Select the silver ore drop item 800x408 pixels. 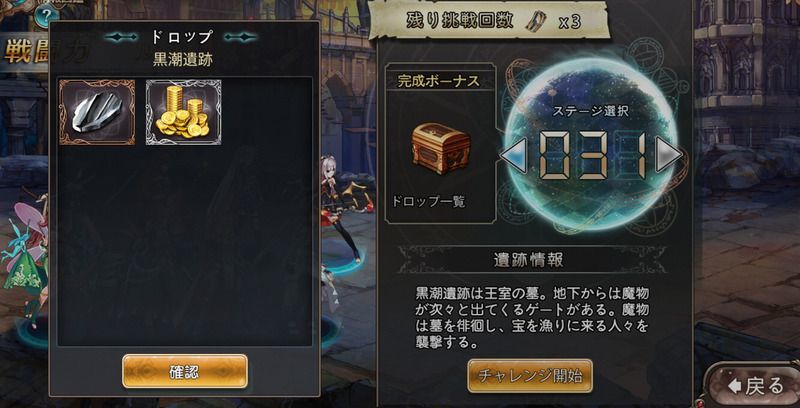pos(97,112)
